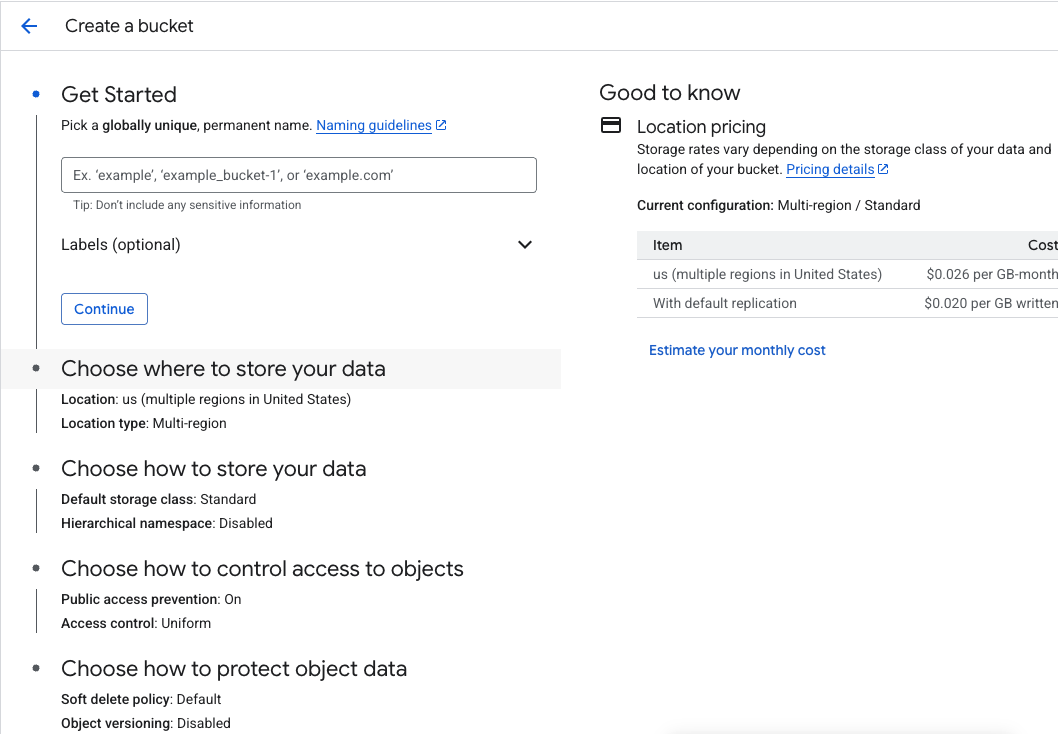Screen dimensions: 1058x734
Task: Click the back arrow to exit bucket creation
Action: [29, 26]
